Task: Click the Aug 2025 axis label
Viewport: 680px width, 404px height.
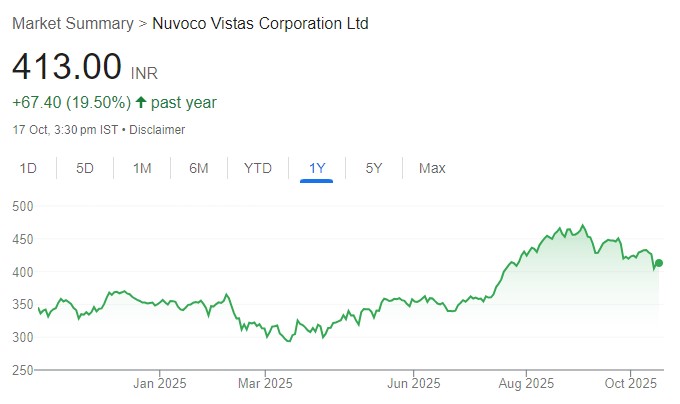Action: coord(526,383)
